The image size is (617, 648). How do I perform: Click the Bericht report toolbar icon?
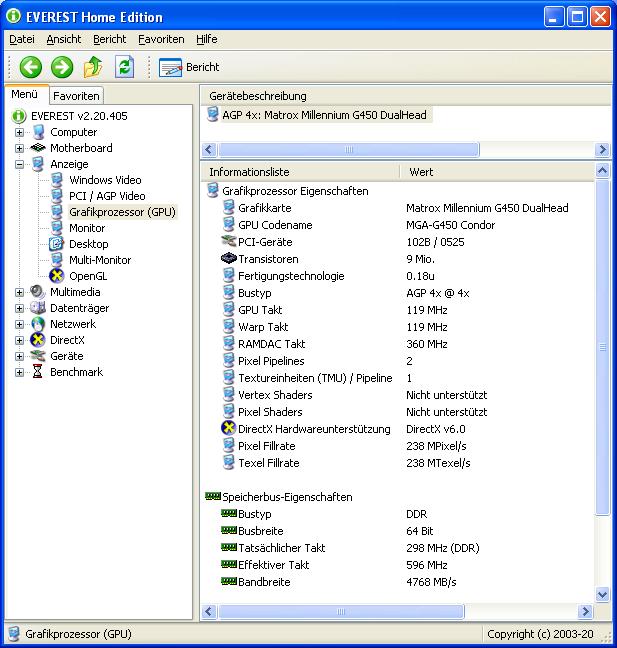(x=170, y=67)
